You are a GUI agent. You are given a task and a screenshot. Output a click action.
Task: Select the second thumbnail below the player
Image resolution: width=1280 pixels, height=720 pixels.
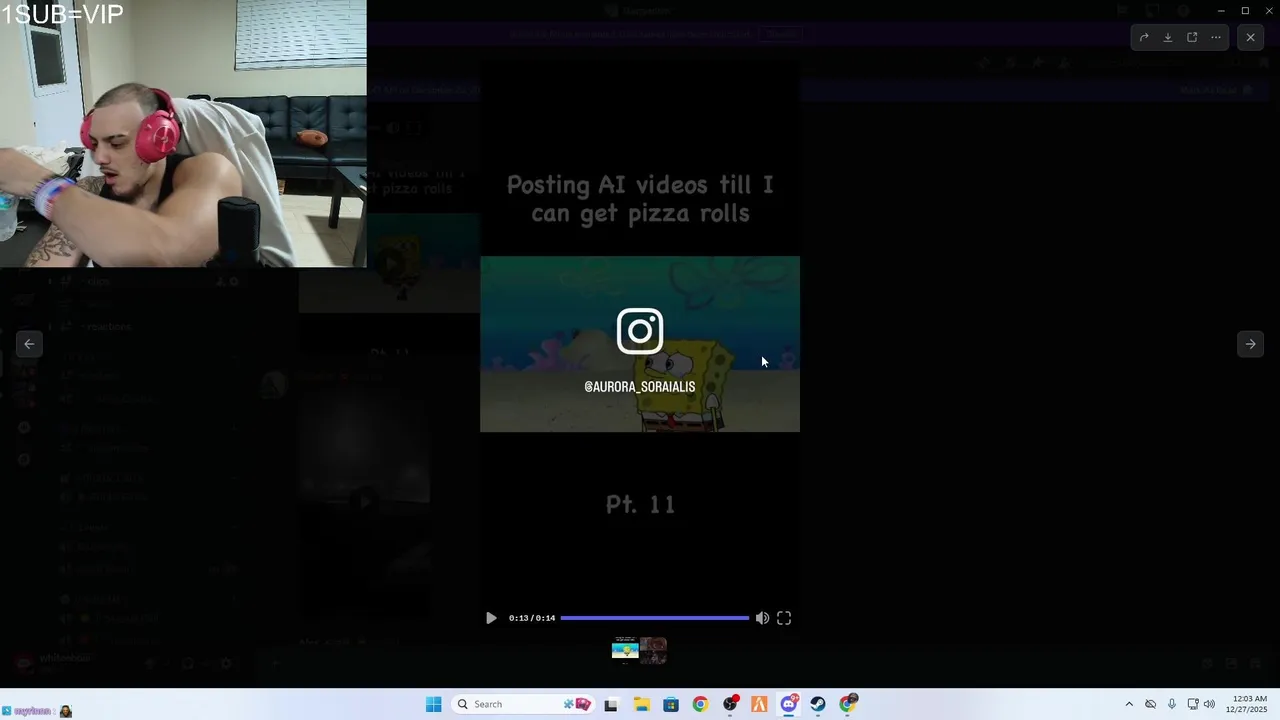(653, 650)
